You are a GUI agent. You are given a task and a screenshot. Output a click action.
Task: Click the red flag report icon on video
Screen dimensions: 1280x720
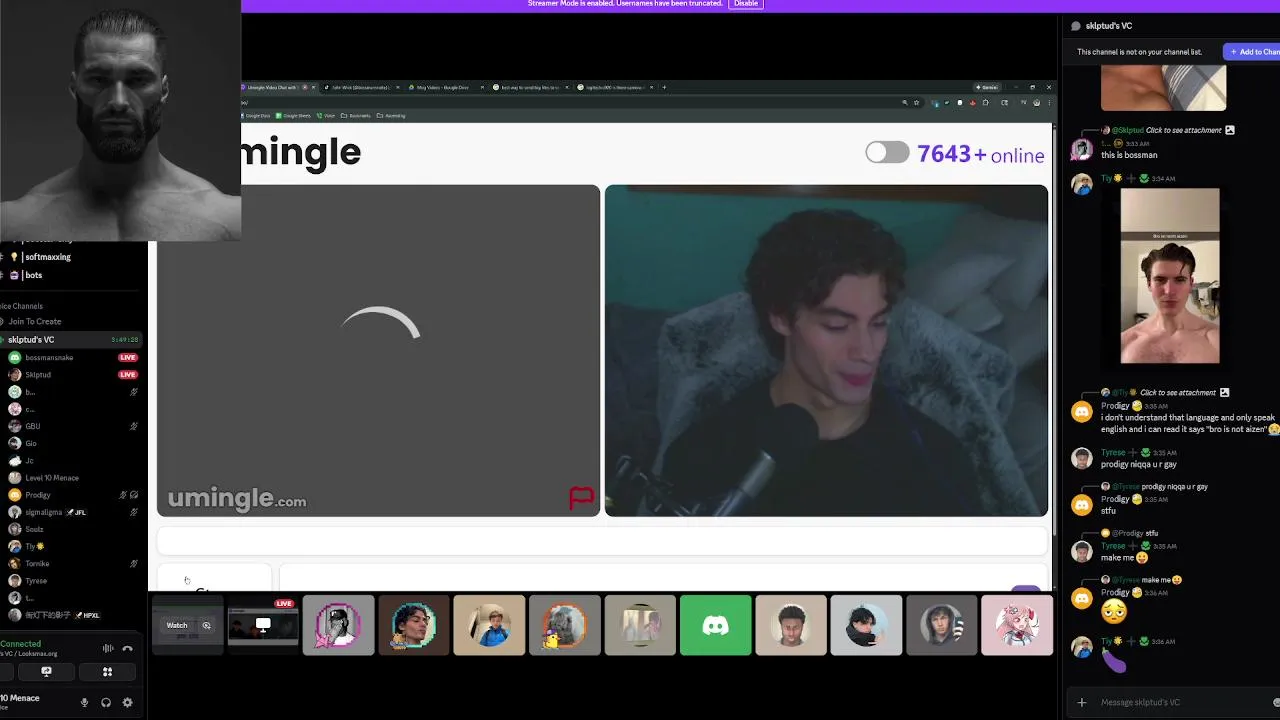tap(581, 497)
